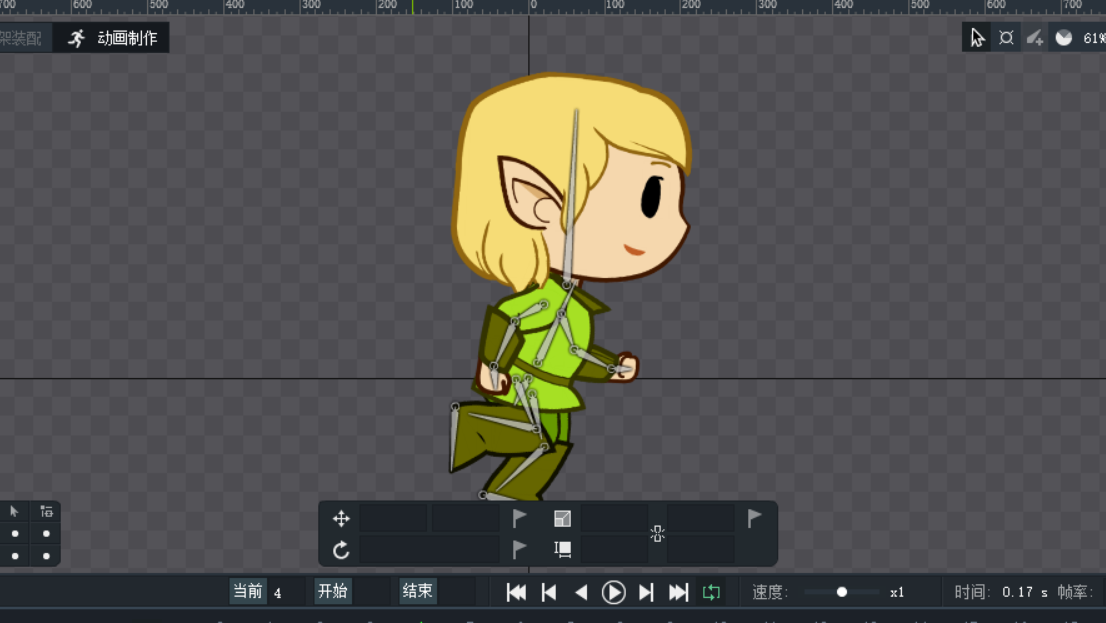Choose the arrow selection tool
This screenshot has height=623, width=1106.
(x=977, y=38)
